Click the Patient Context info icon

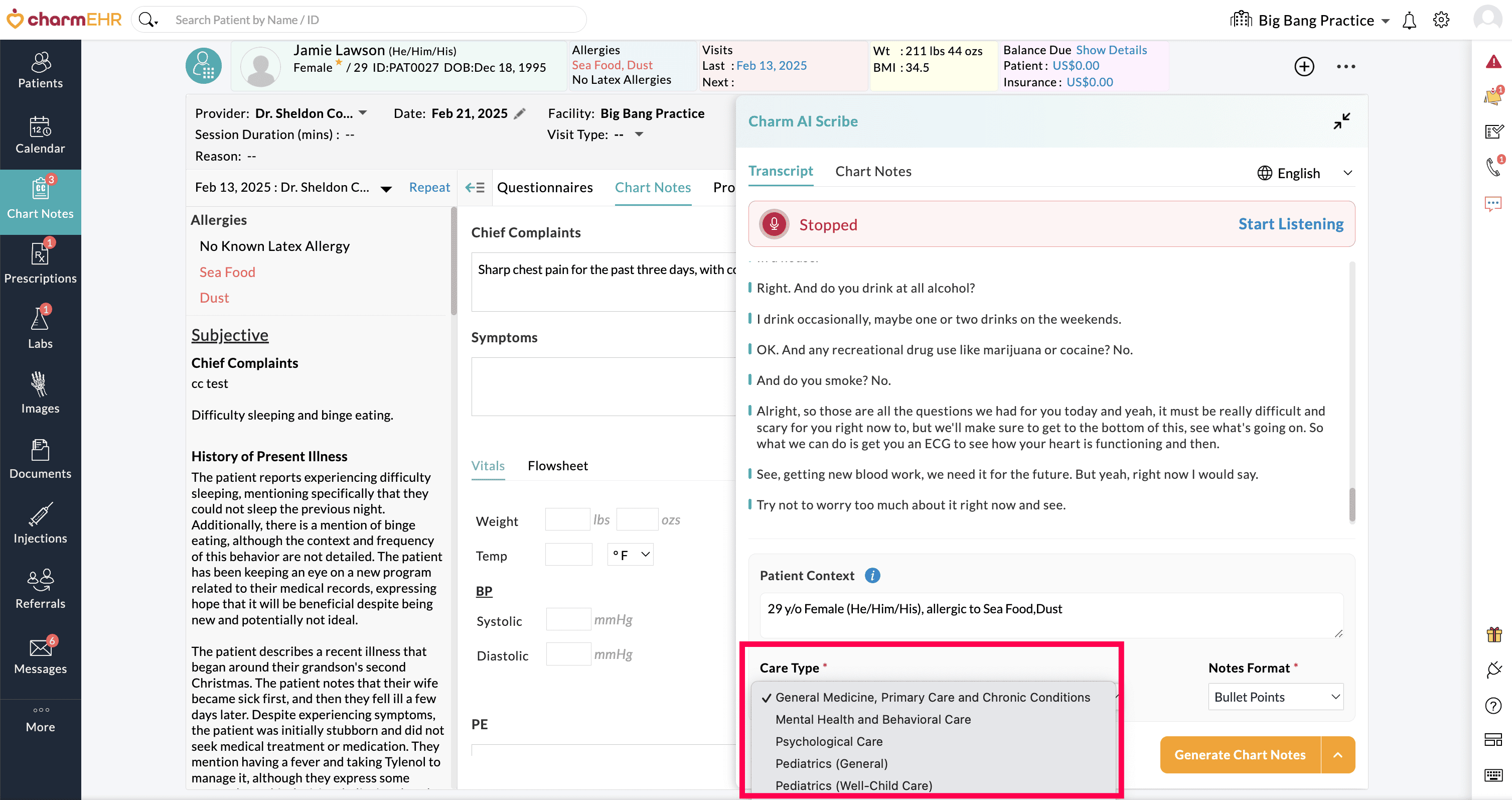pos(872,576)
